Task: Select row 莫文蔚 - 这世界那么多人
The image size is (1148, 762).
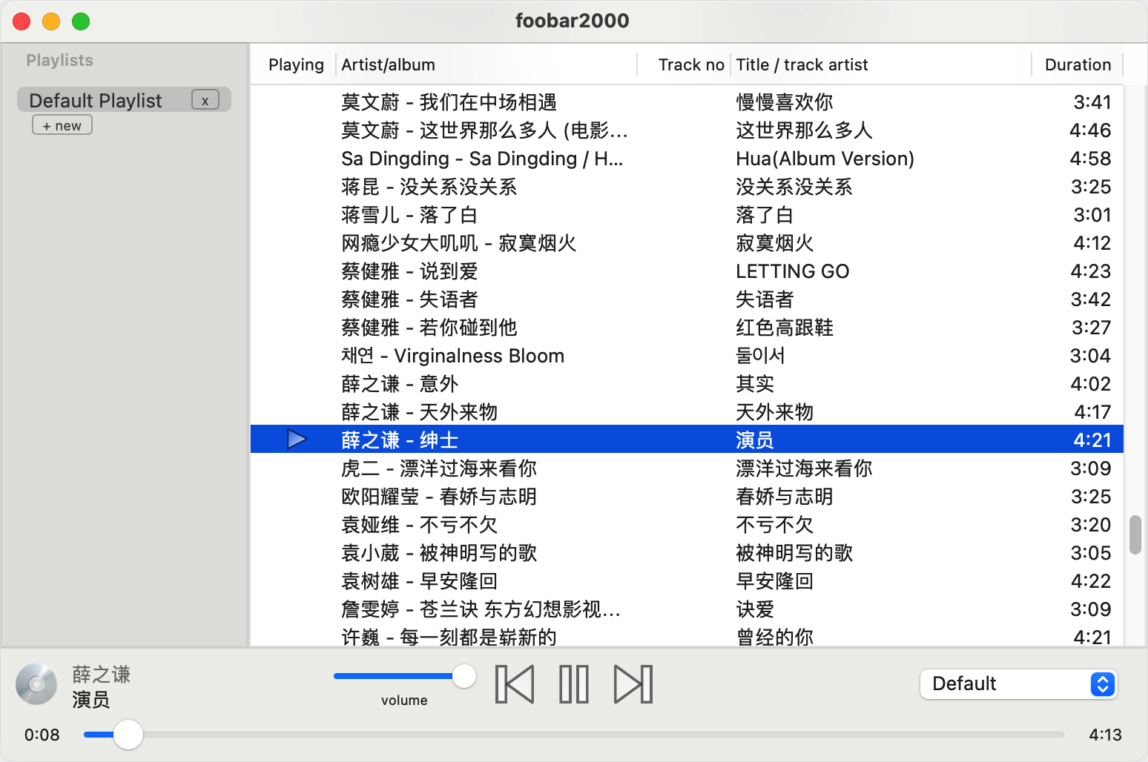Action: 687,130
